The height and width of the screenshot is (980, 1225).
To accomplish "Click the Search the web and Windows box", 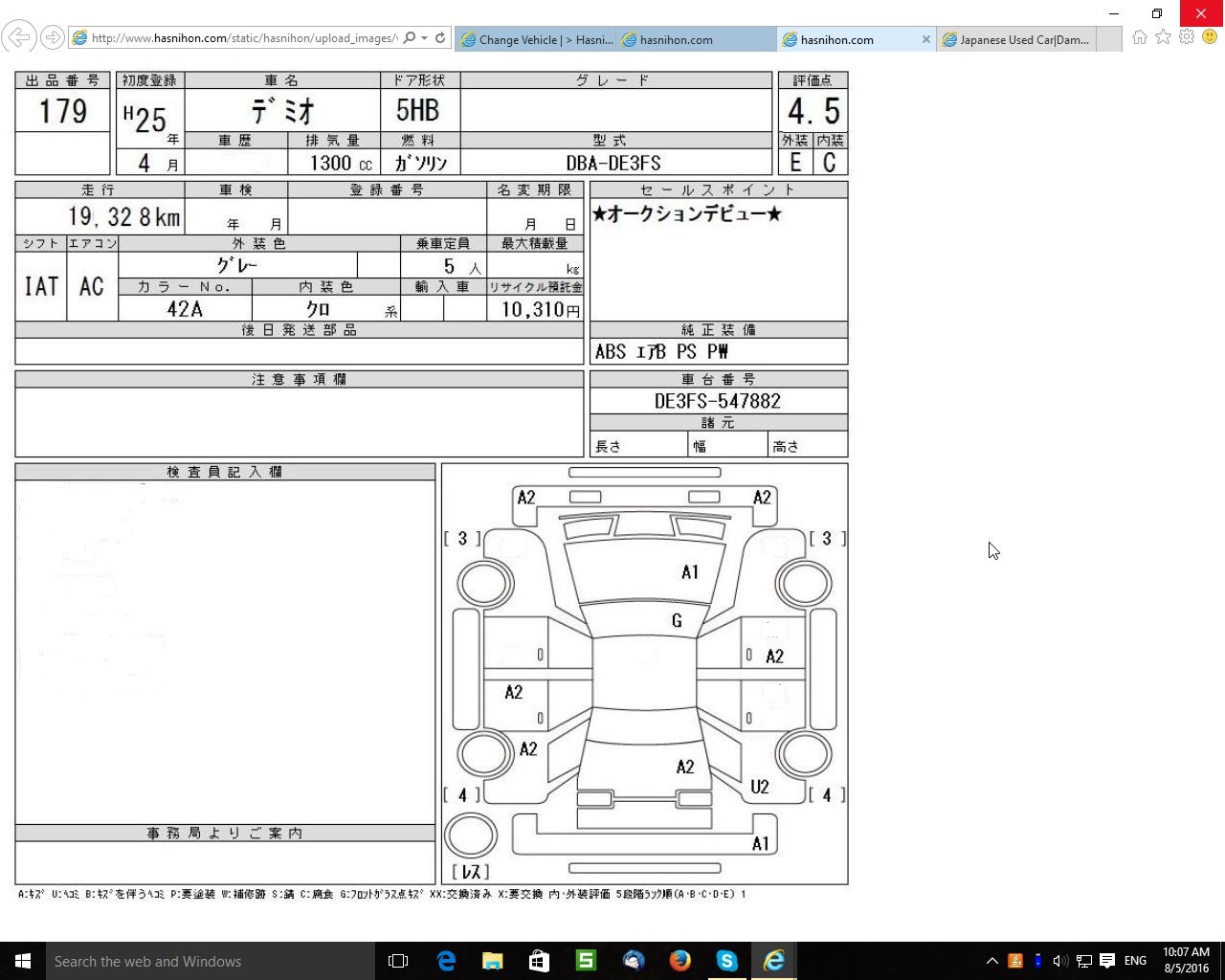I will 211,961.
